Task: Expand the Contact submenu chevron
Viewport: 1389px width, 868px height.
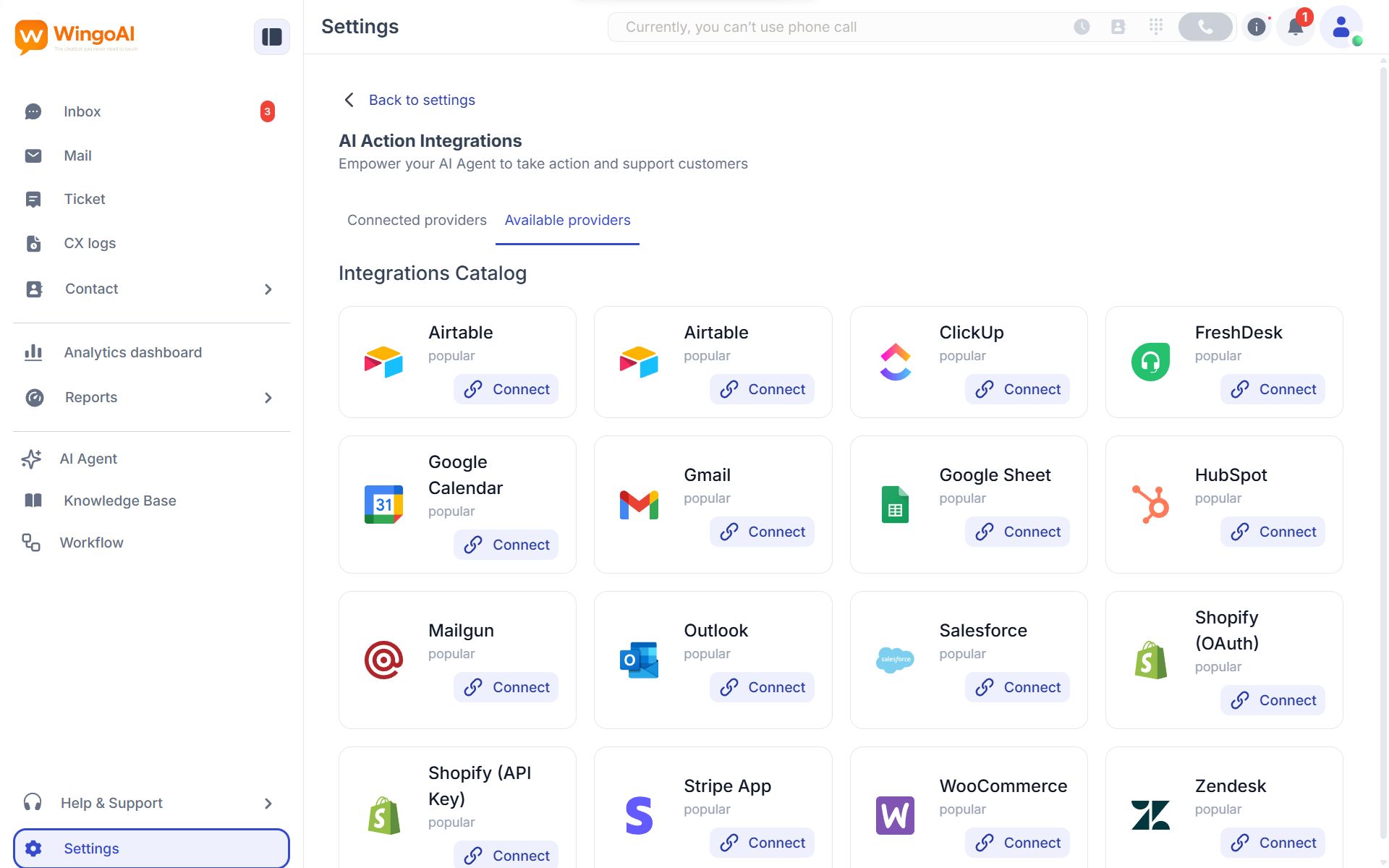Action: click(x=268, y=289)
